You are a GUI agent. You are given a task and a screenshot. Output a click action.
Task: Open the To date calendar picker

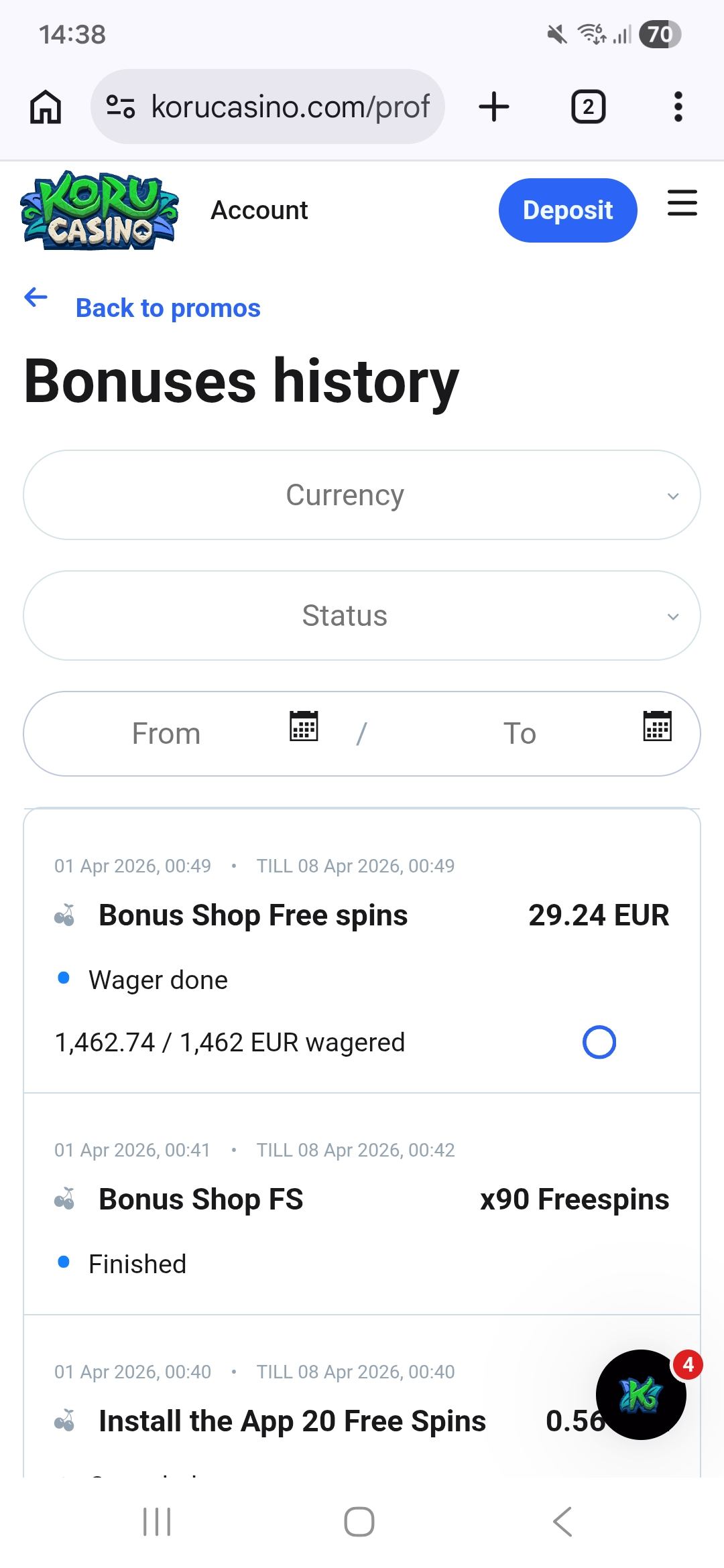tap(657, 726)
